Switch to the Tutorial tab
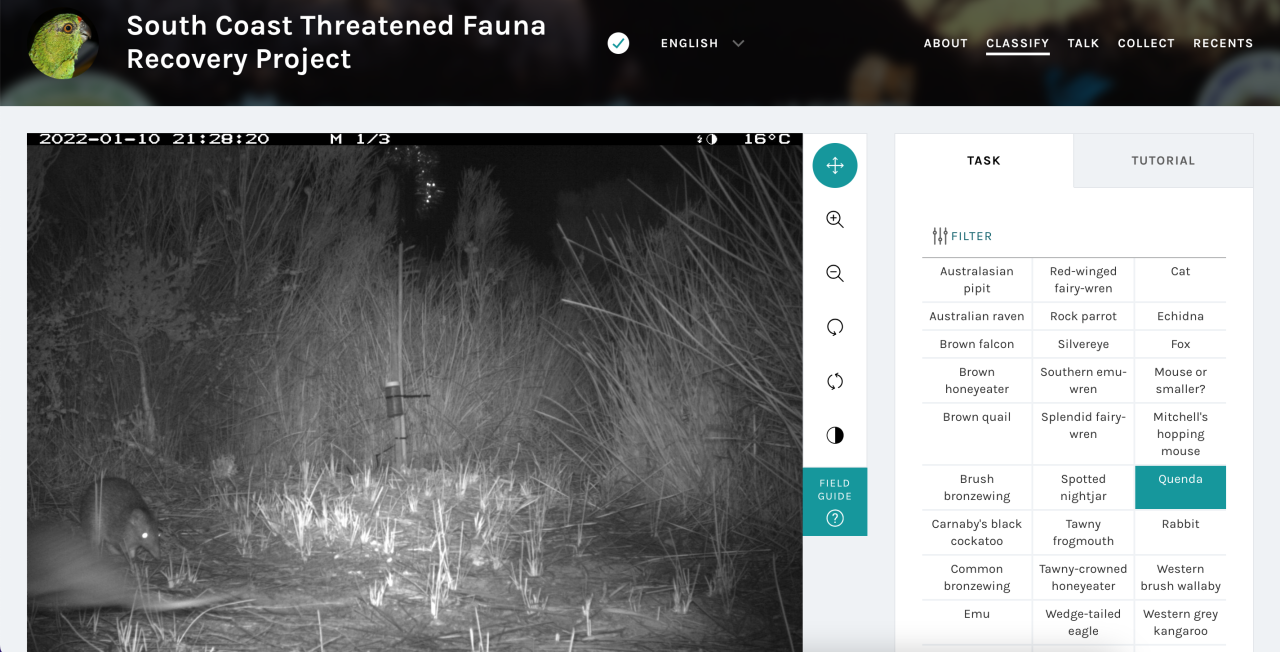Viewport: 1280px width, 652px height. (1163, 160)
